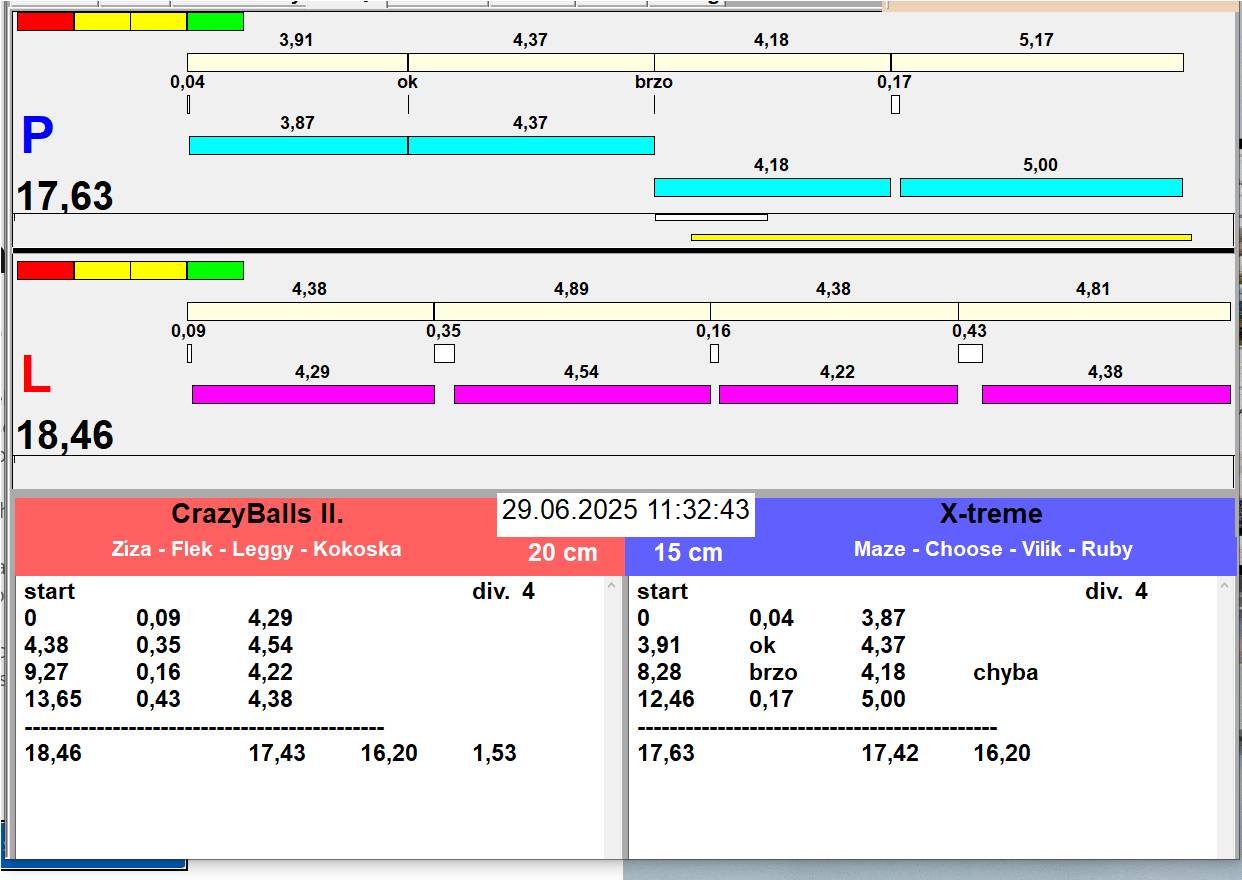1242x880 pixels.
Task: Click the cyan 5,00 bar in lane P
Action: pos(1040,187)
